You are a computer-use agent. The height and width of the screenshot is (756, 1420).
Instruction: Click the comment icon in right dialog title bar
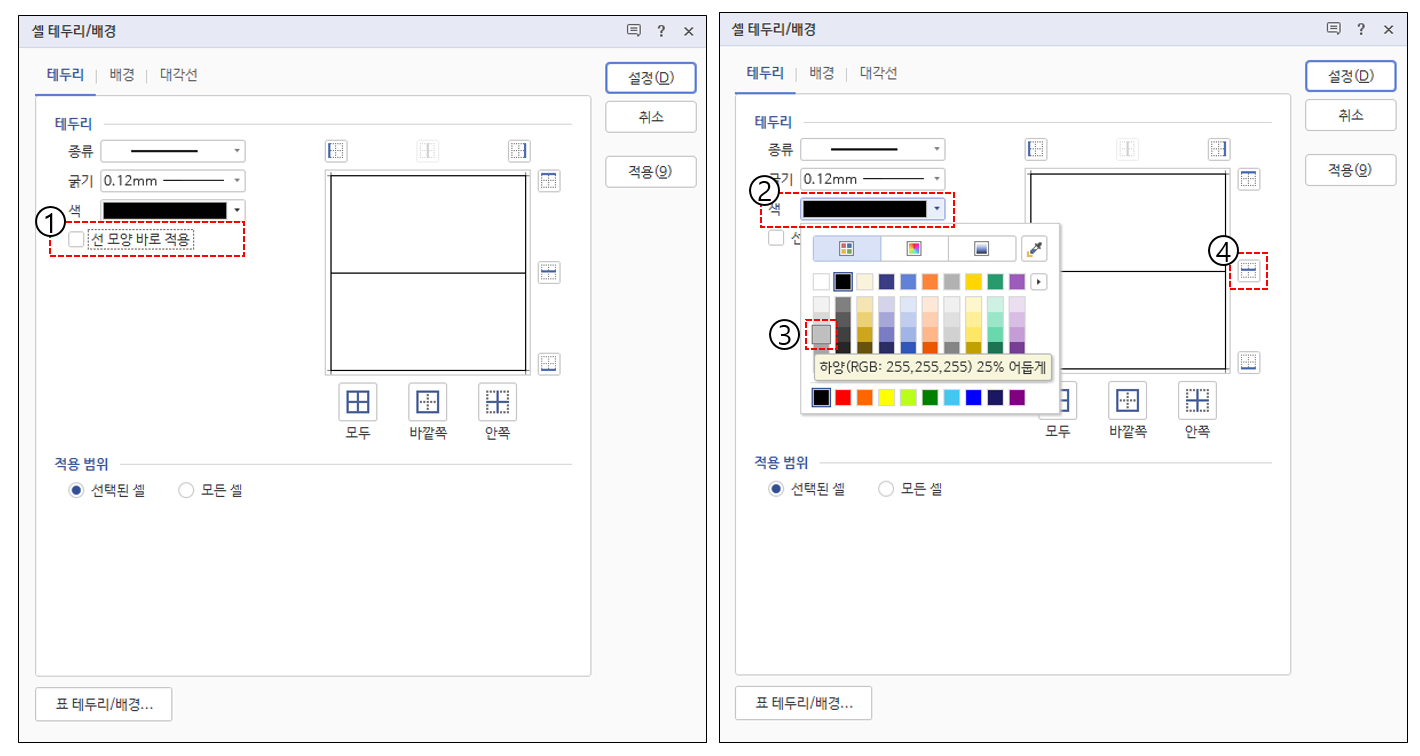[1333, 30]
